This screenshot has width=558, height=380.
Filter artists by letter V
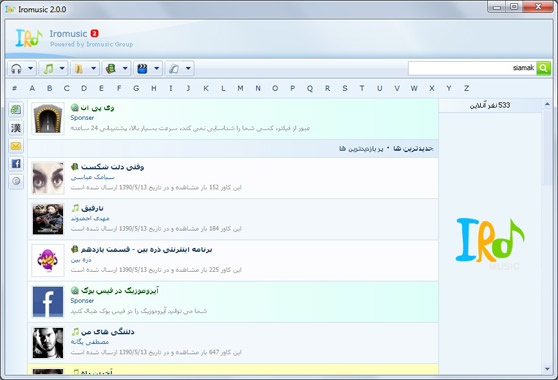(397, 88)
